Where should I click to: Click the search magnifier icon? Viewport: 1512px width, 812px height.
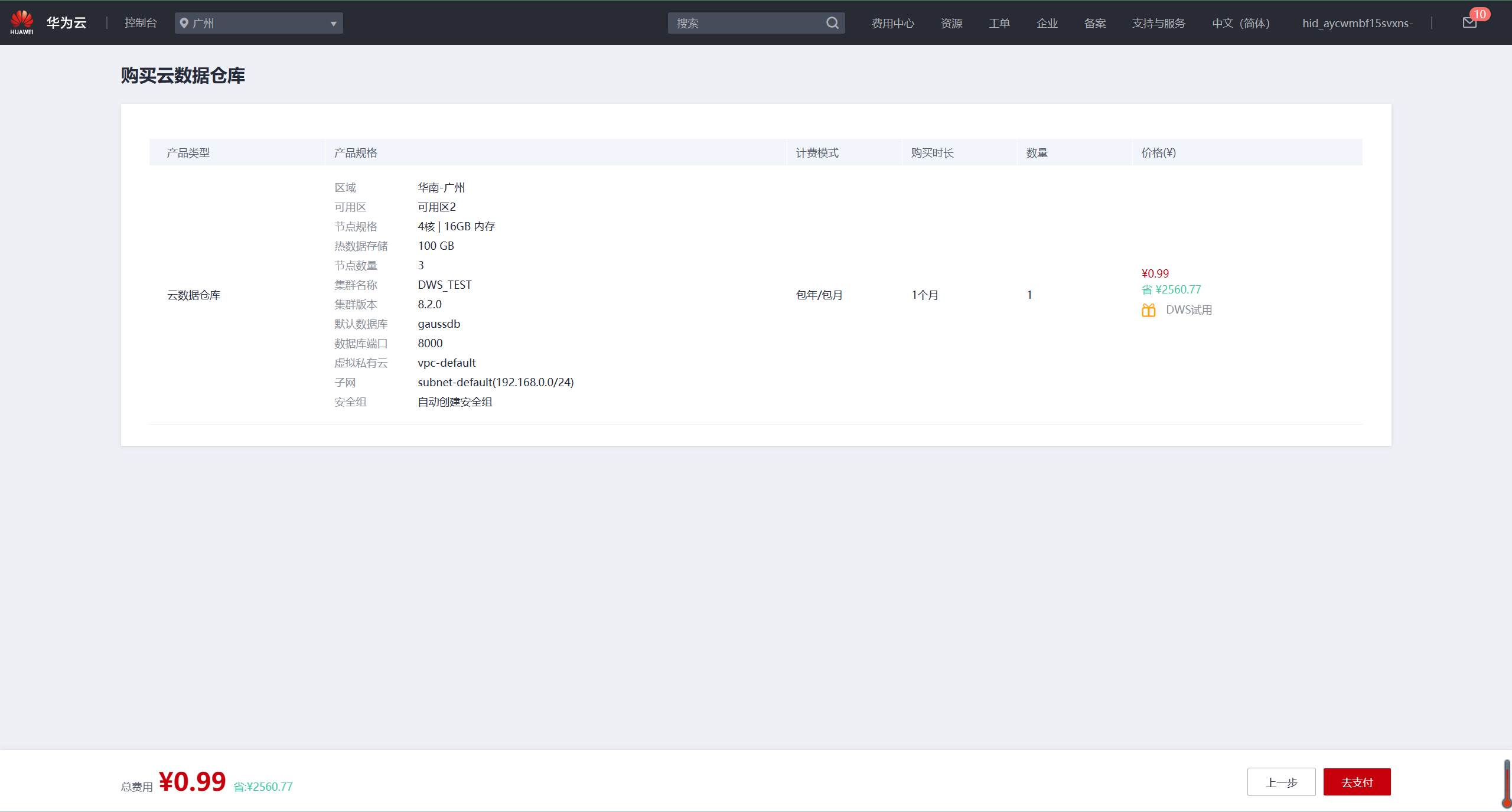(832, 23)
